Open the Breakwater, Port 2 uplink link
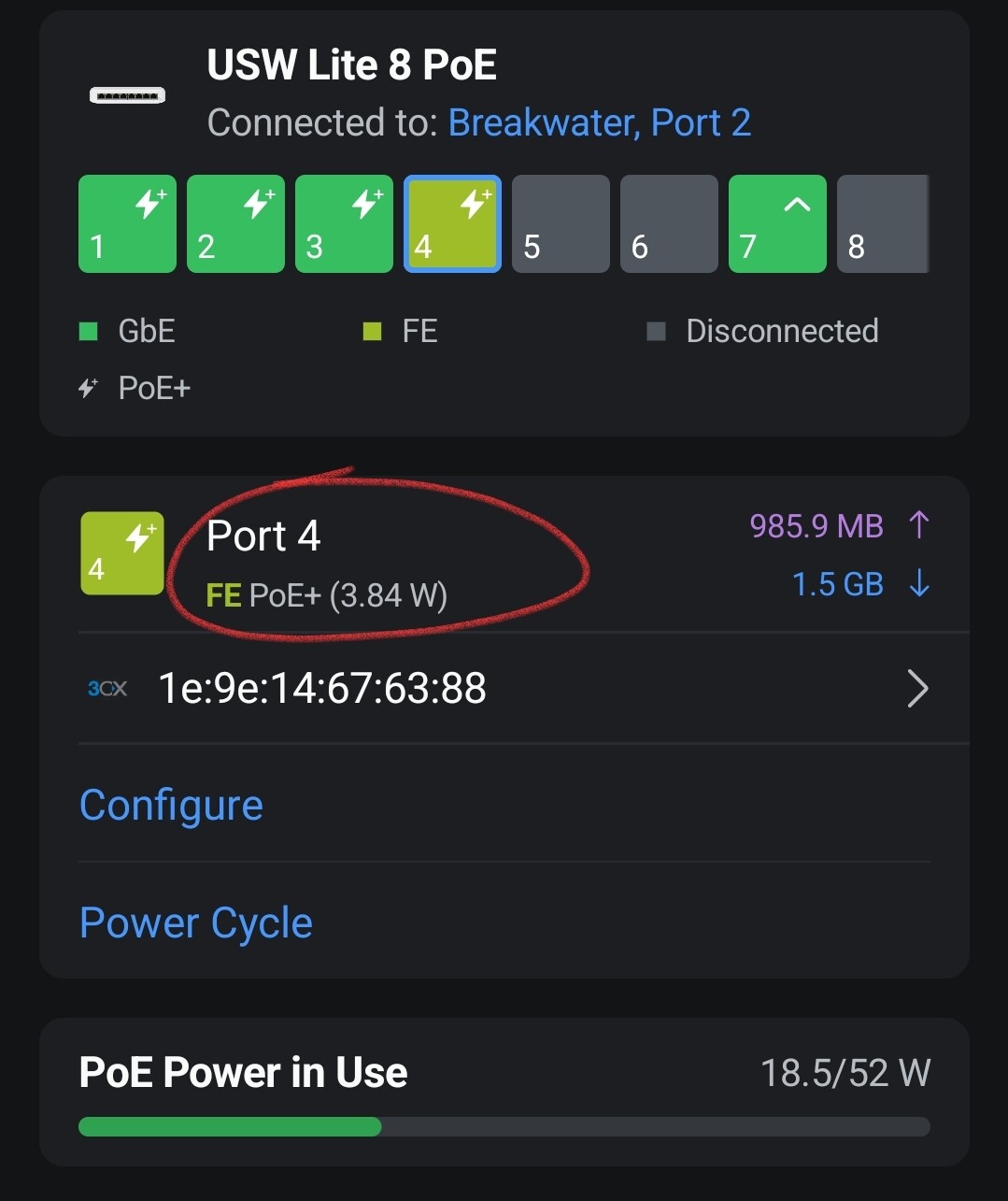The width and height of the screenshot is (1008, 1201). (x=600, y=122)
